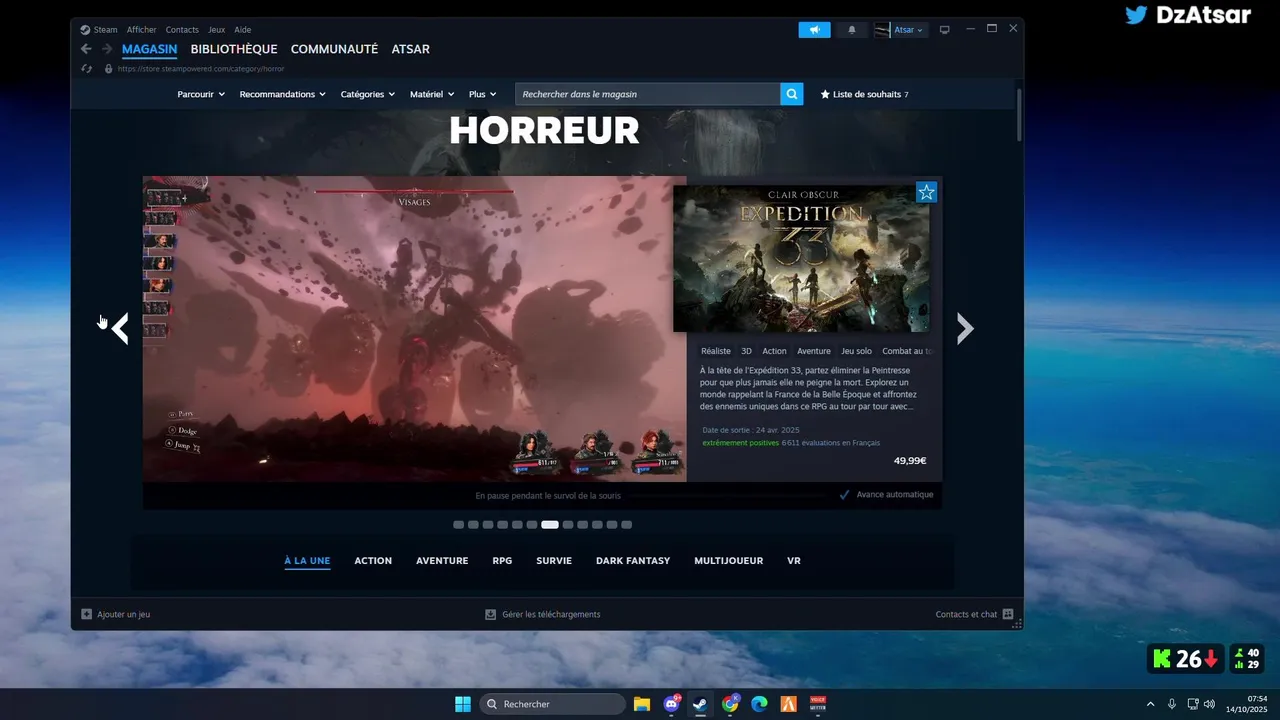Show previous carousel game
The image size is (1280, 720).
120,328
